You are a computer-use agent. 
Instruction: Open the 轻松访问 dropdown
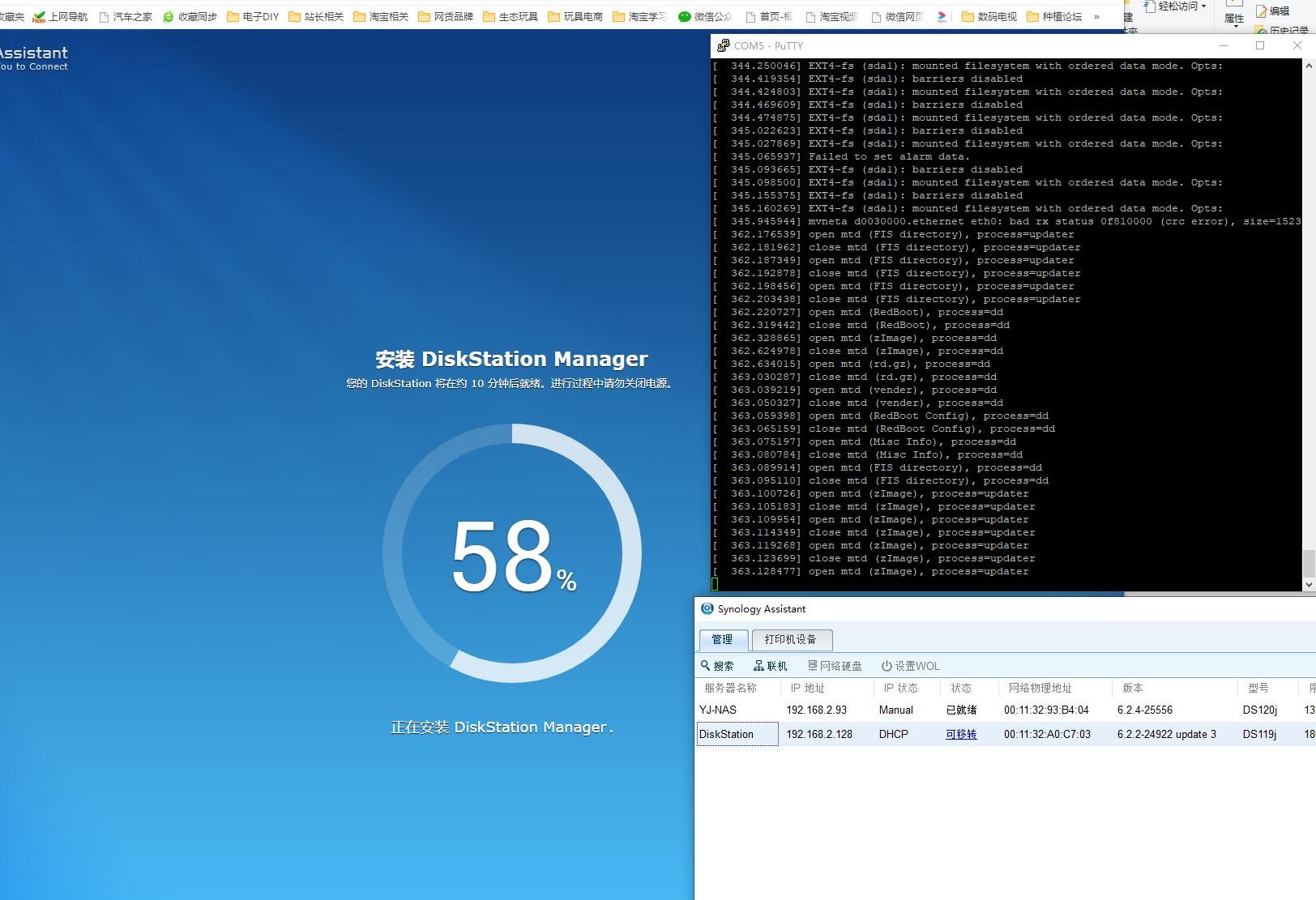click(1175, 6)
